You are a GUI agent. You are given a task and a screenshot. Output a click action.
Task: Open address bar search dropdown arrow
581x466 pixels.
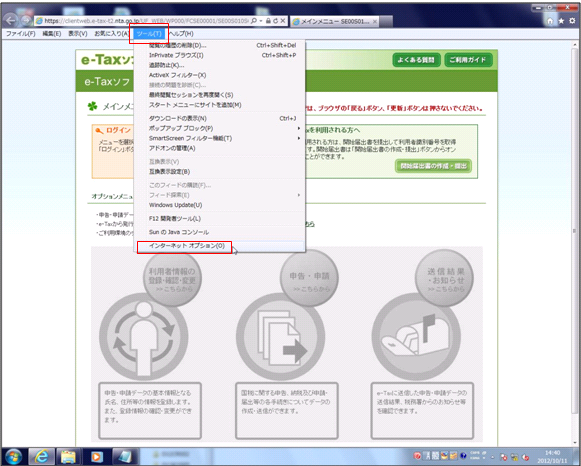tap(260, 21)
